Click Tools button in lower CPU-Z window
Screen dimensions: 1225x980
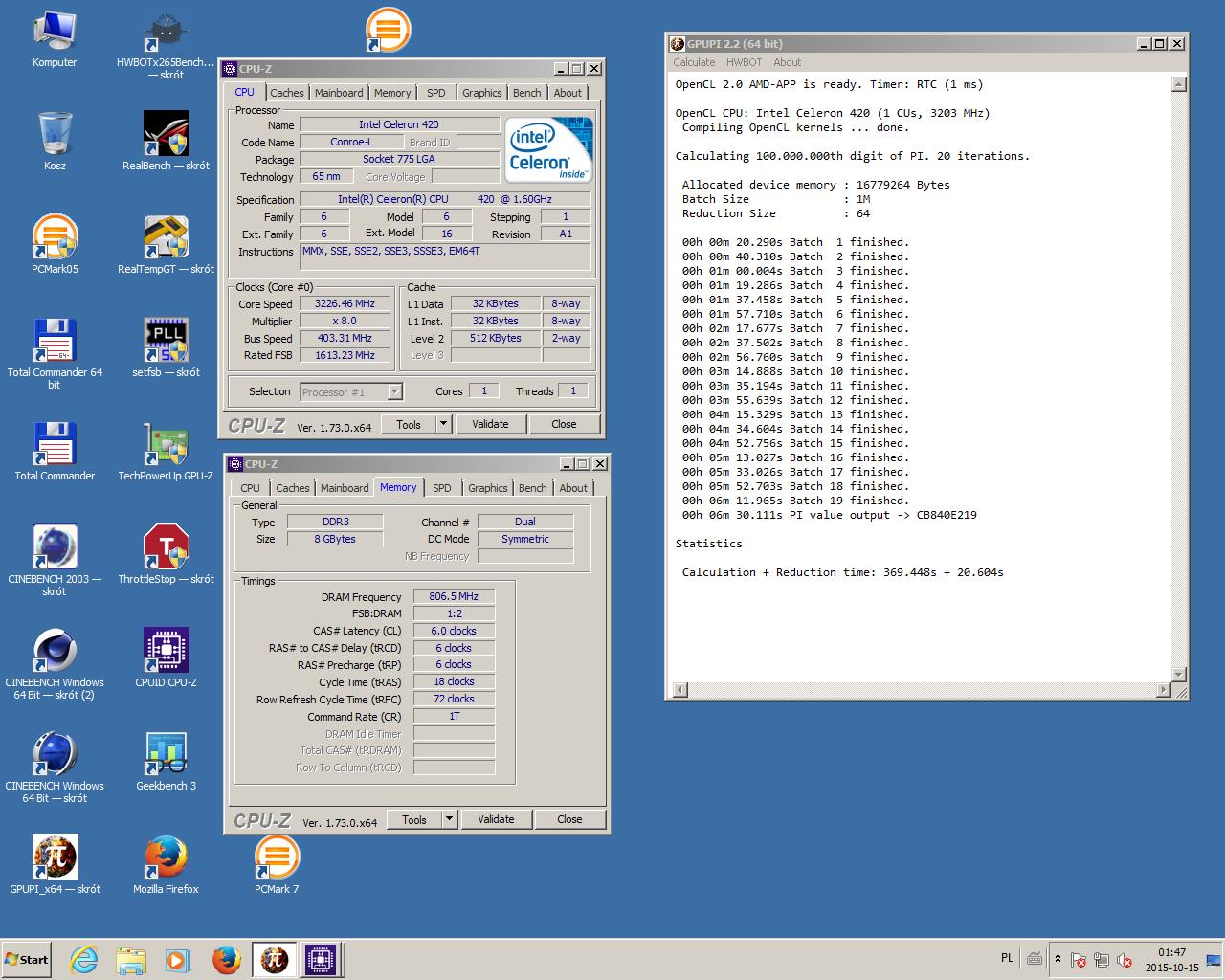coord(414,819)
